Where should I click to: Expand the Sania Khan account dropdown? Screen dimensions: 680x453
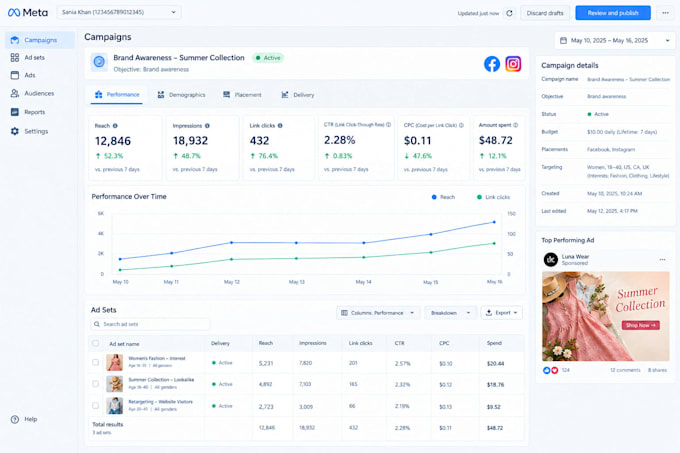pyautogui.click(x=119, y=12)
